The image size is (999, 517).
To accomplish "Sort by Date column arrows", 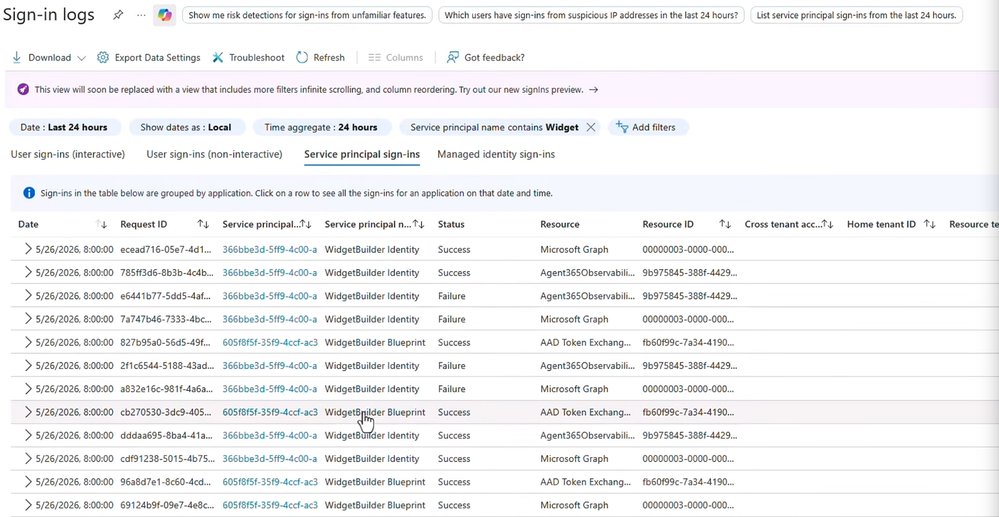I will tap(101, 224).
